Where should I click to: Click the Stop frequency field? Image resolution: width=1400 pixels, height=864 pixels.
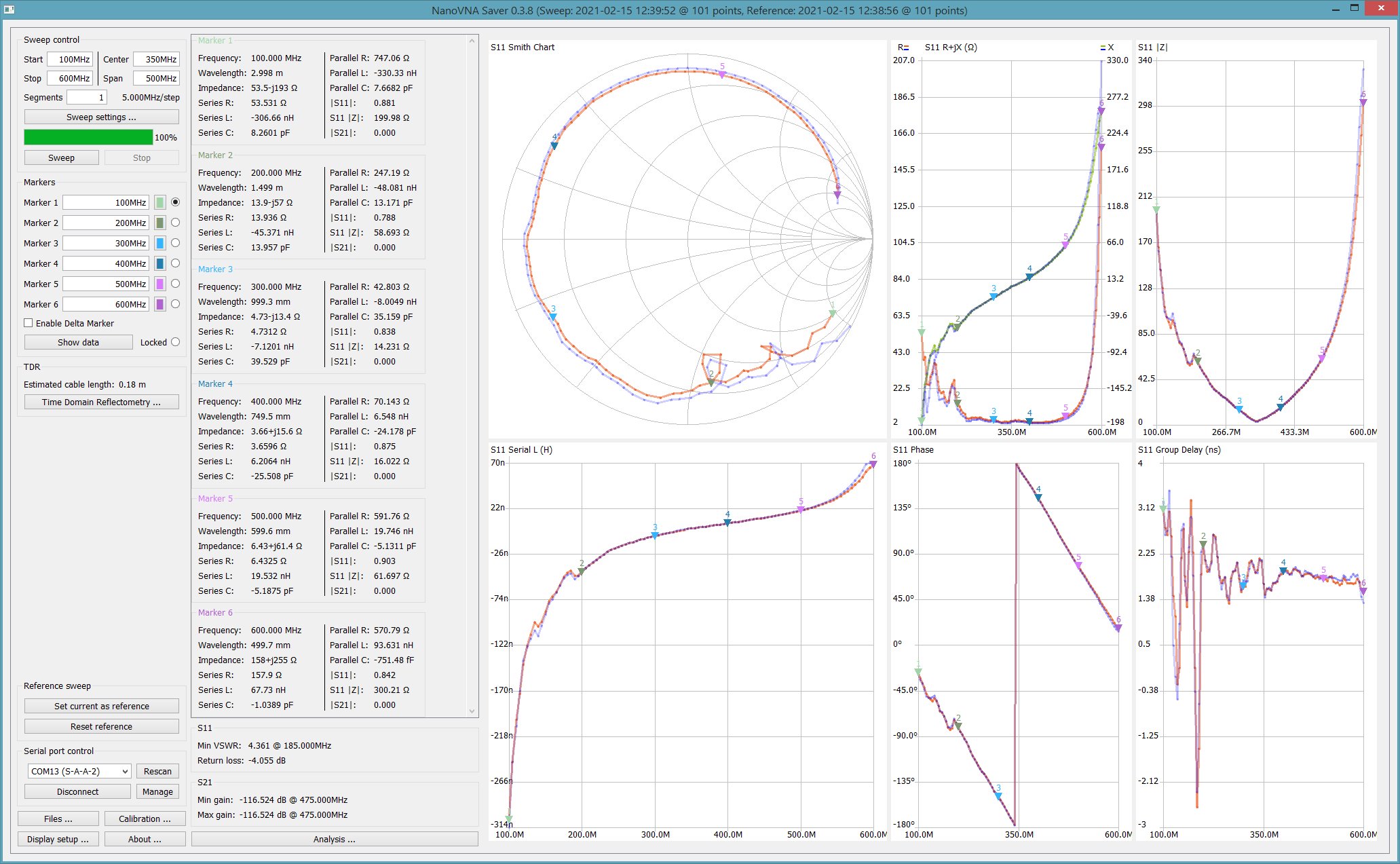pyautogui.click(x=70, y=78)
